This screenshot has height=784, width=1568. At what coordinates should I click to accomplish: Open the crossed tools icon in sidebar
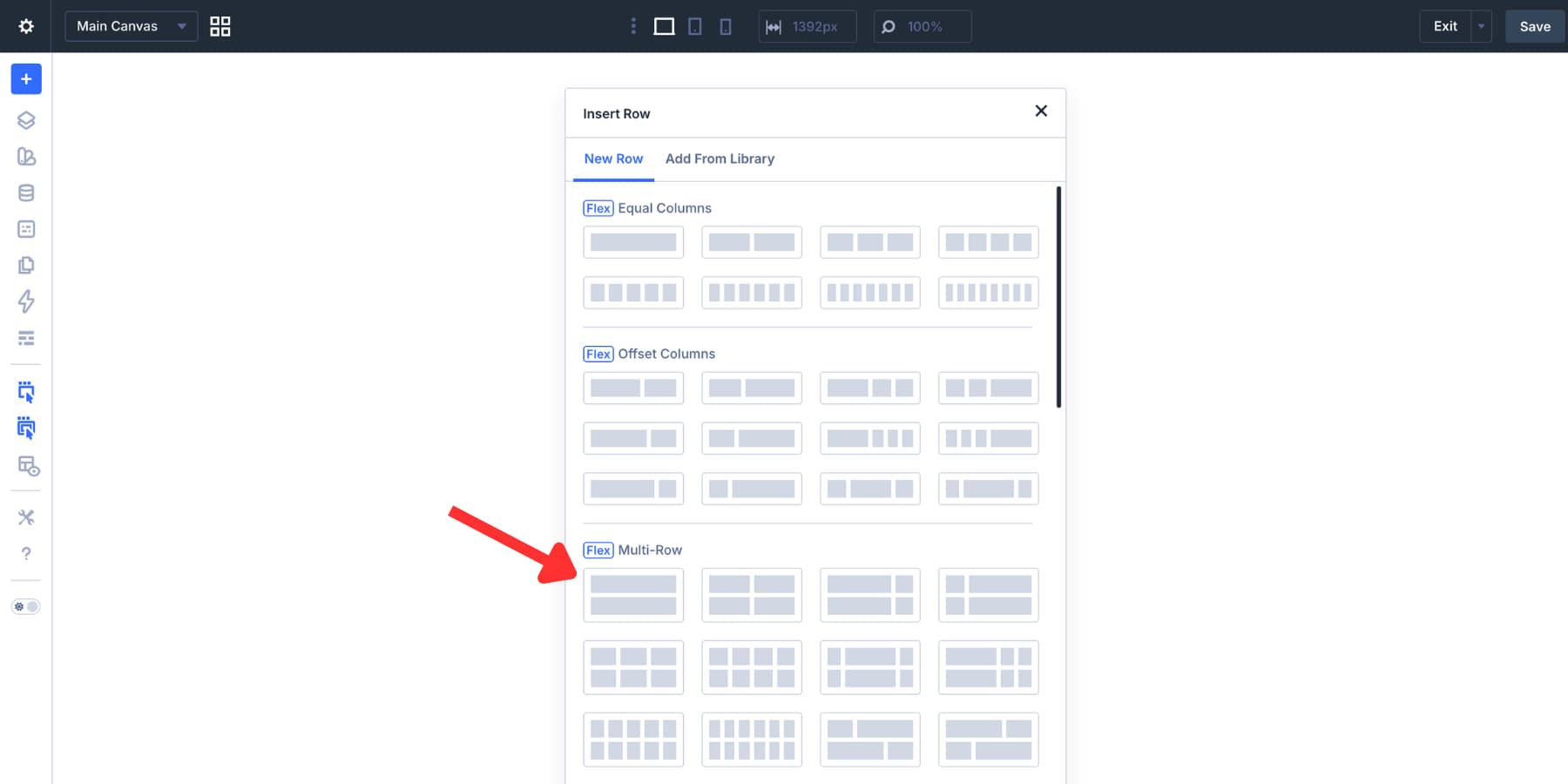tap(26, 517)
